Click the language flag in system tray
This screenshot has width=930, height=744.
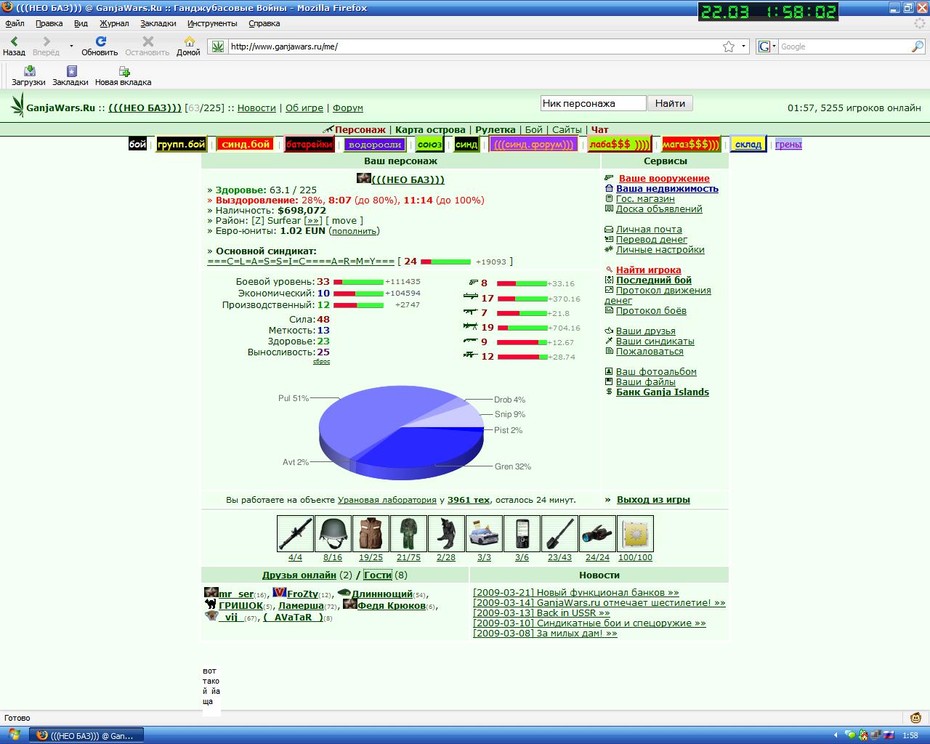[x=888, y=736]
